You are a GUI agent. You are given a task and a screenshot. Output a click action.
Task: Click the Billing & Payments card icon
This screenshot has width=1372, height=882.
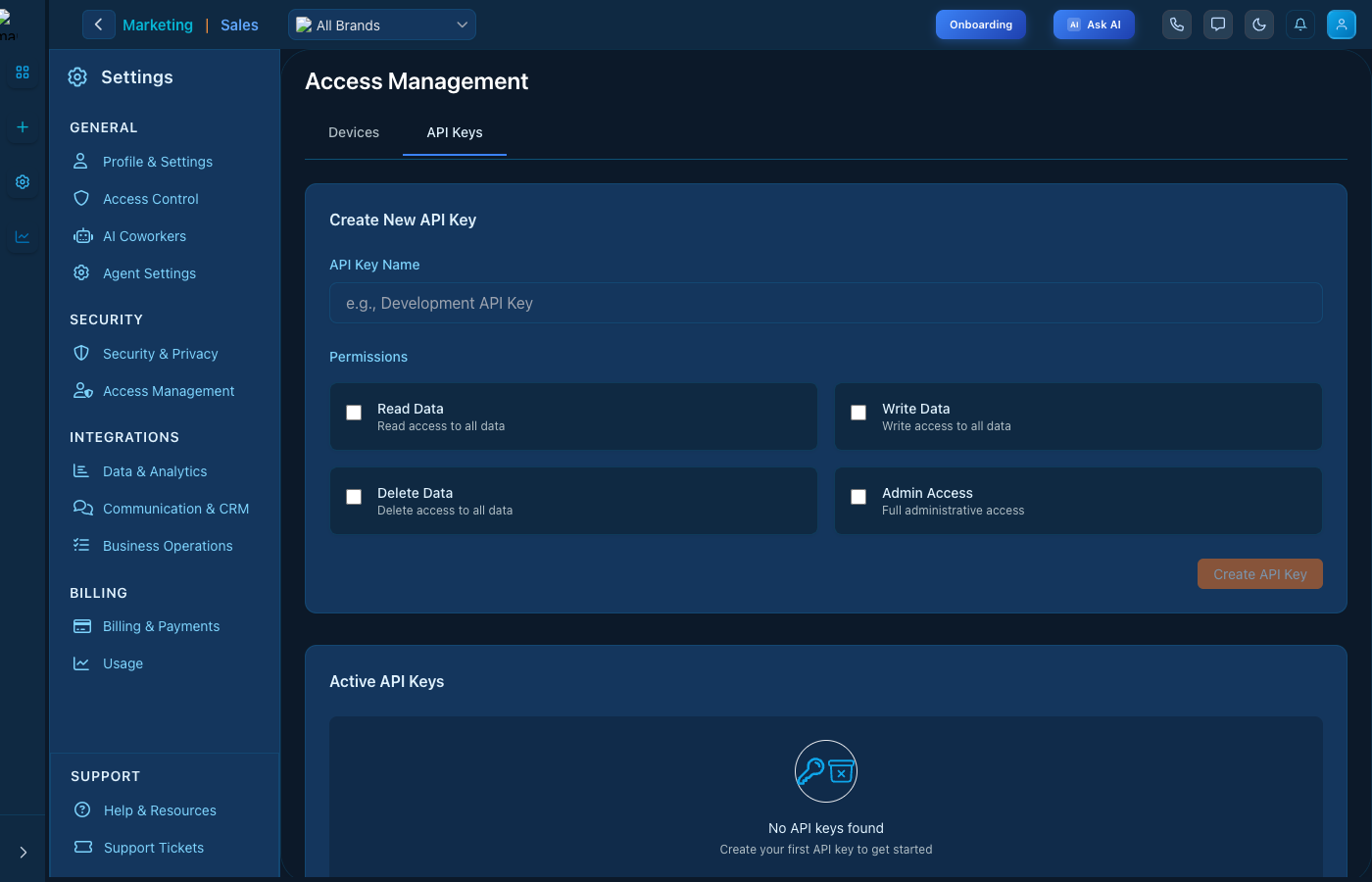(x=82, y=626)
